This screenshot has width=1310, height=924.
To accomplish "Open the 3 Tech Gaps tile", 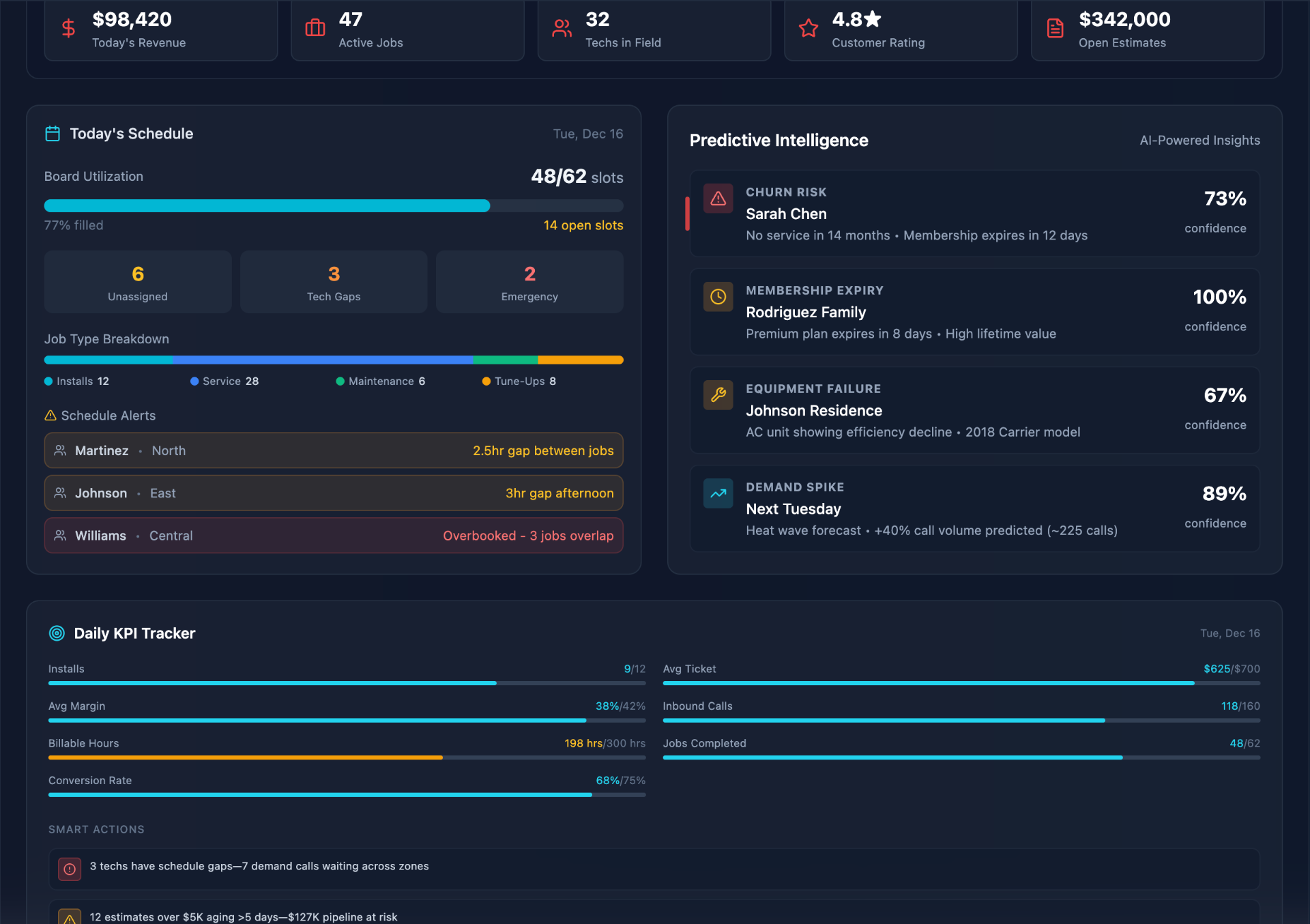I will tap(334, 282).
